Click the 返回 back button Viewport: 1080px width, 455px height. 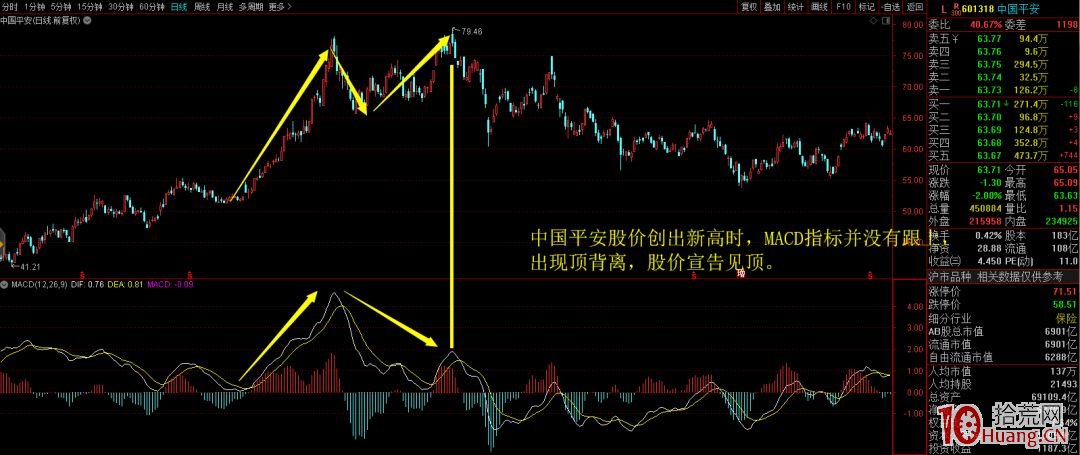pos(915,7)
